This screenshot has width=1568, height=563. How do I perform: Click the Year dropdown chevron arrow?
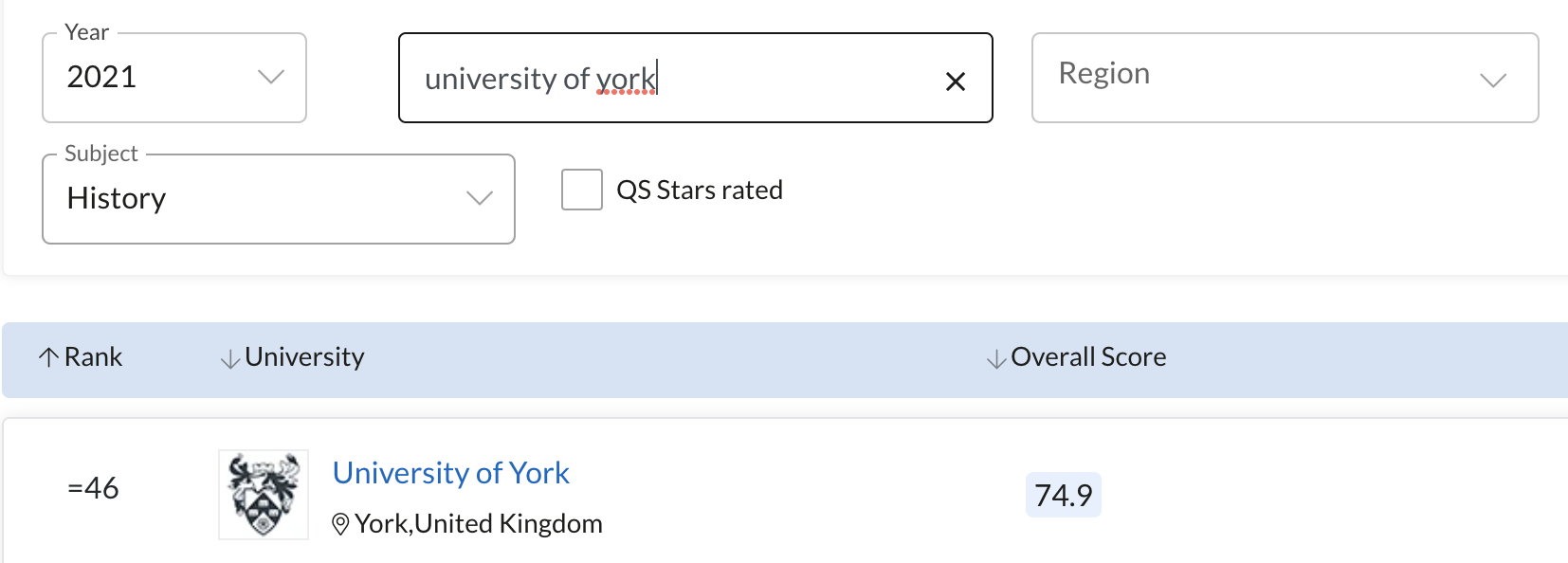[271, 77]
